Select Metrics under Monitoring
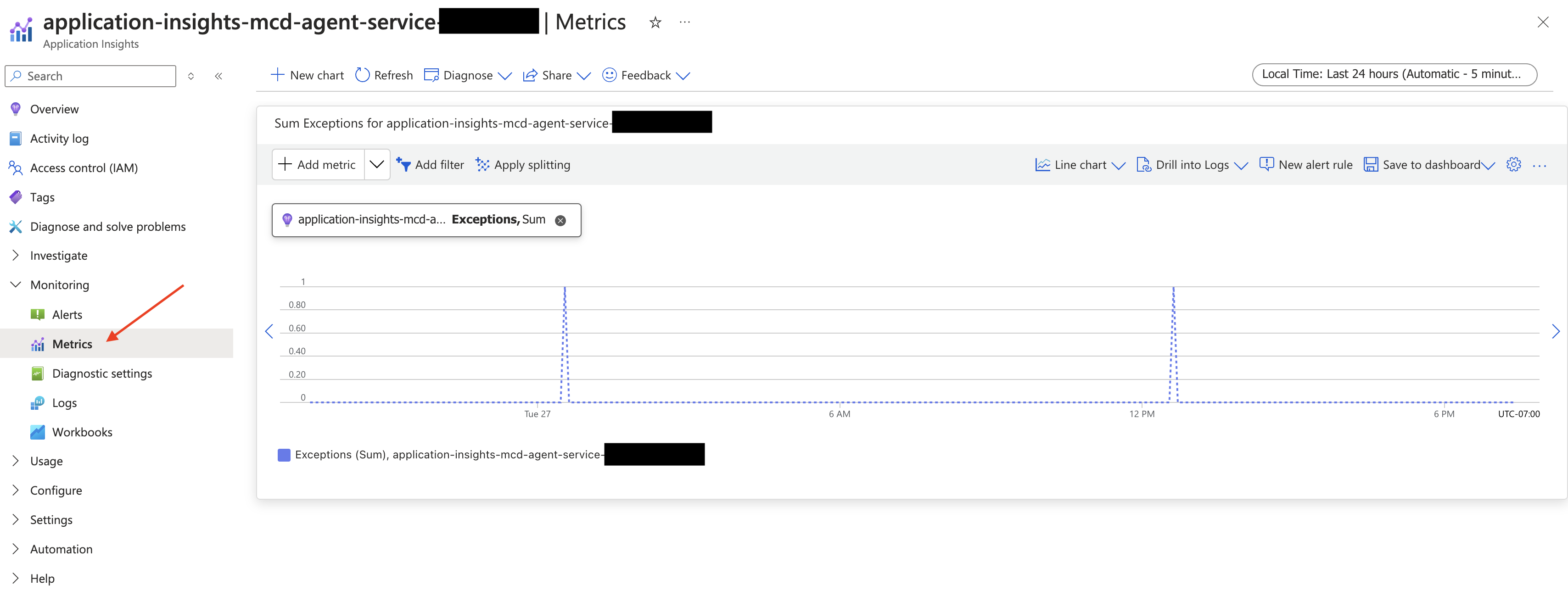This screenshot has height=591, width=1568. 72,344
